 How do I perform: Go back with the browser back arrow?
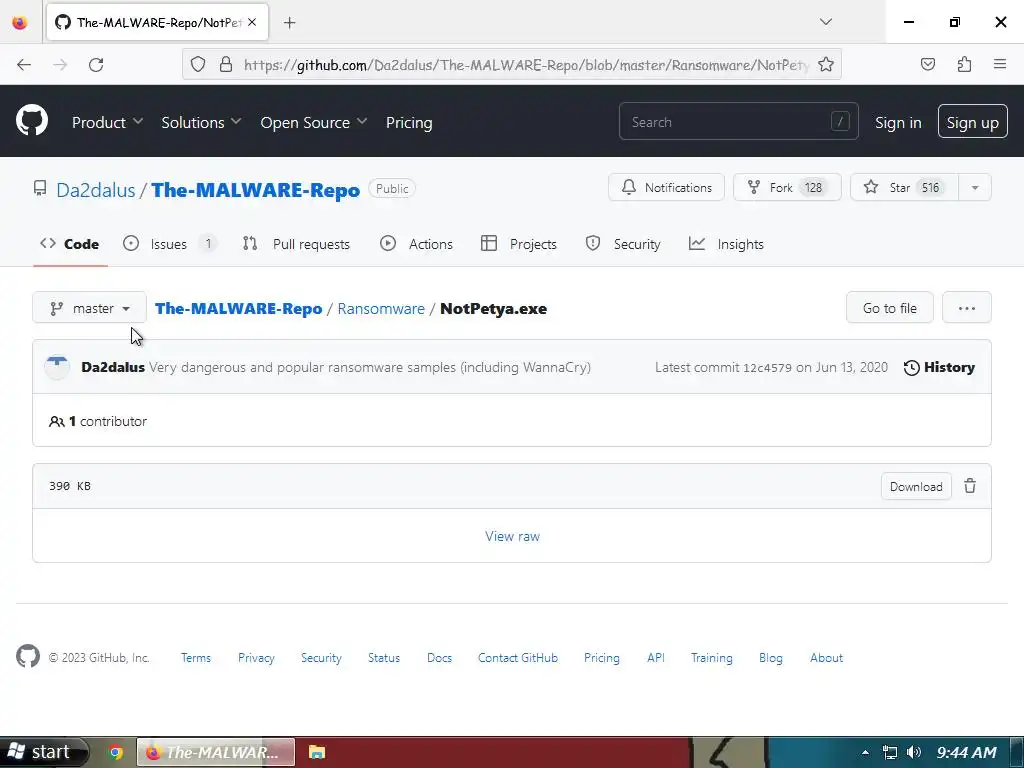pyautogui.click(x=24, y=65)
